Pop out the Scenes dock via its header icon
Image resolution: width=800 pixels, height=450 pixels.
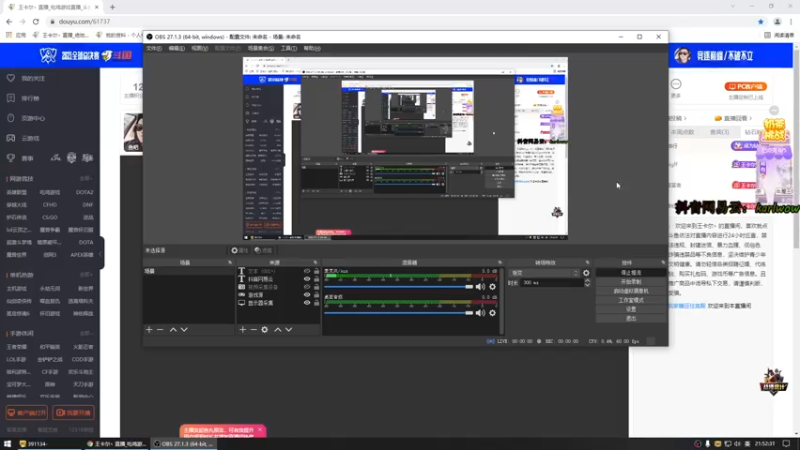click(x=230, y=262)
